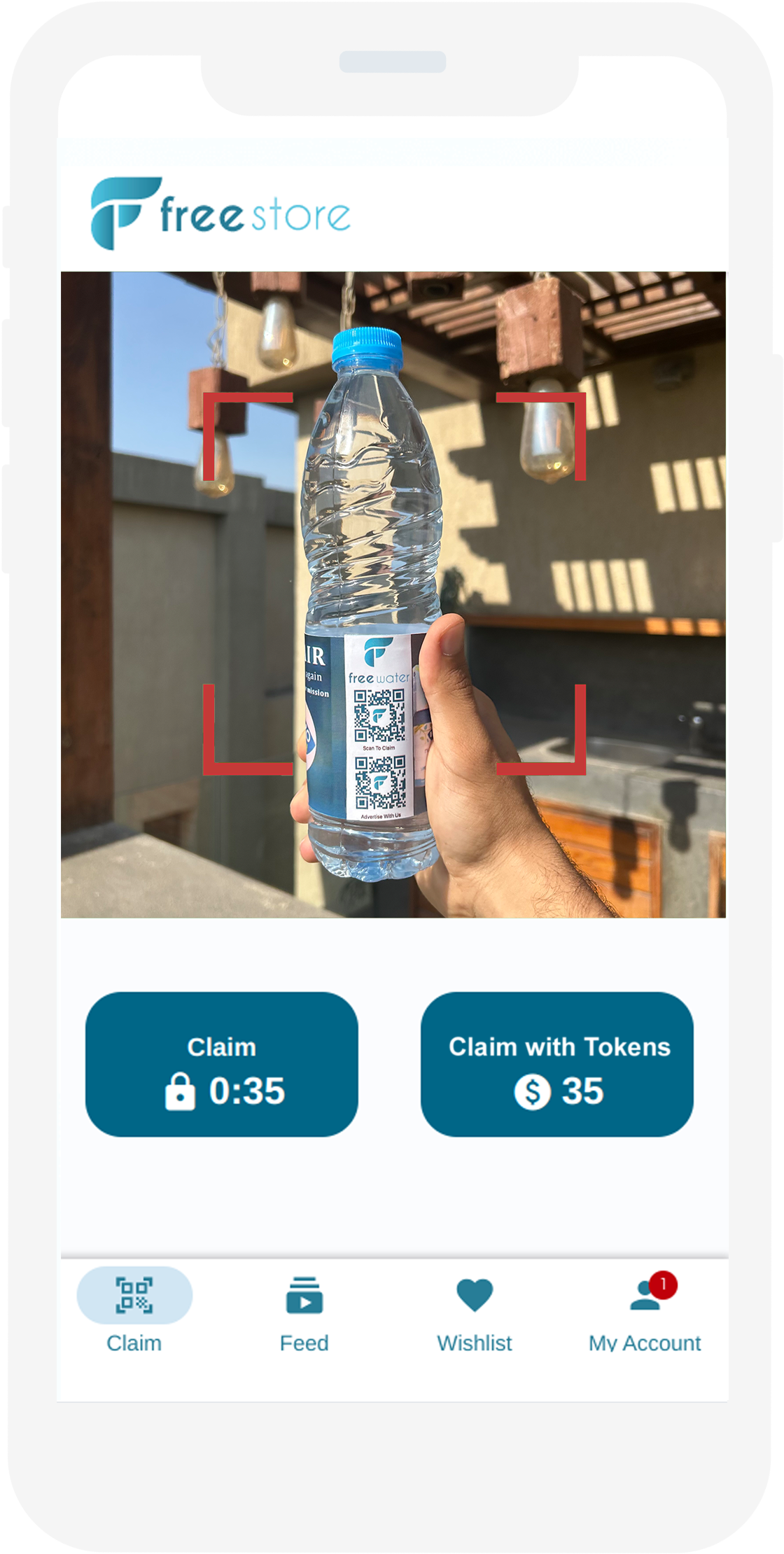Tap the top-left red scan corner

[x=248, y=436]
